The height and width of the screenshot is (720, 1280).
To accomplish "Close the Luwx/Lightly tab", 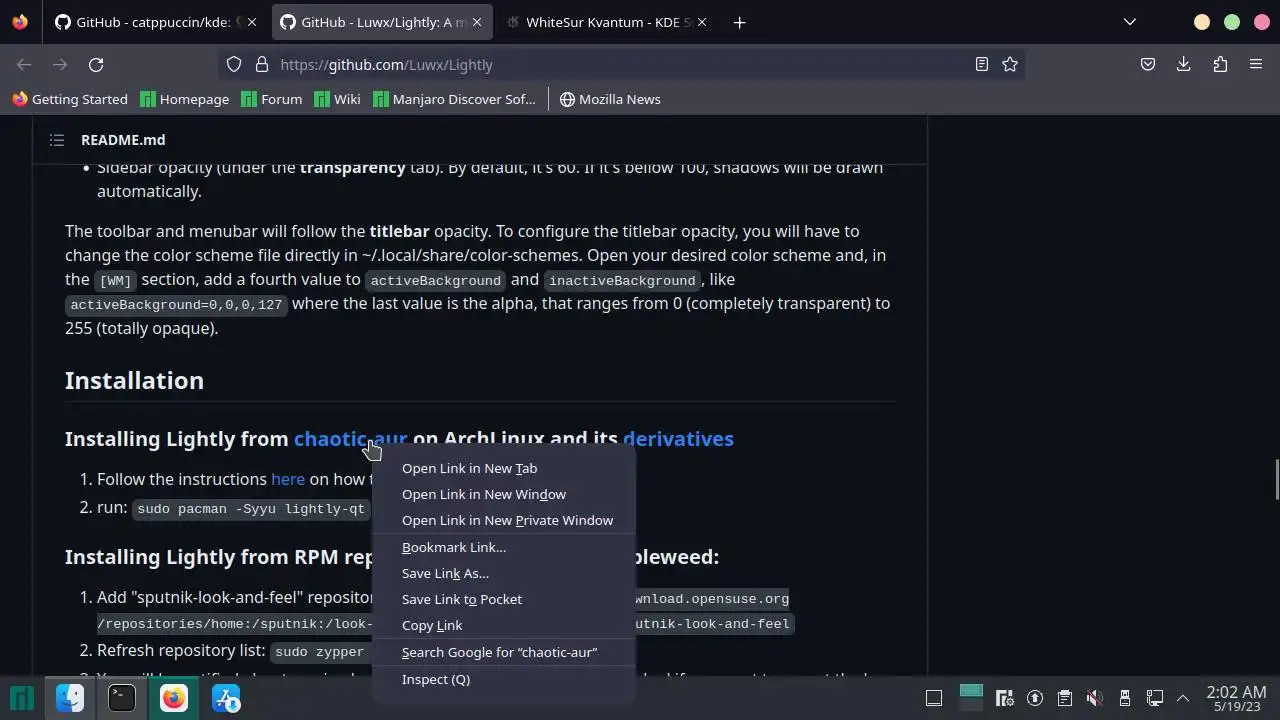I will pos(475,22).
